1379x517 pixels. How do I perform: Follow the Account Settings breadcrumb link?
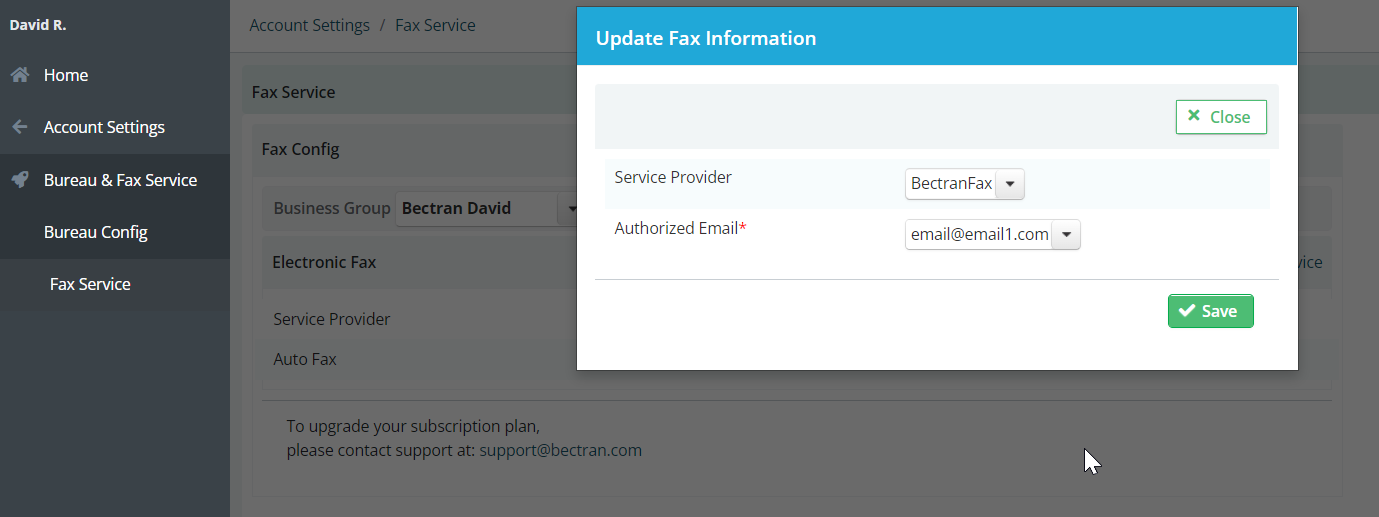(309, 25)
